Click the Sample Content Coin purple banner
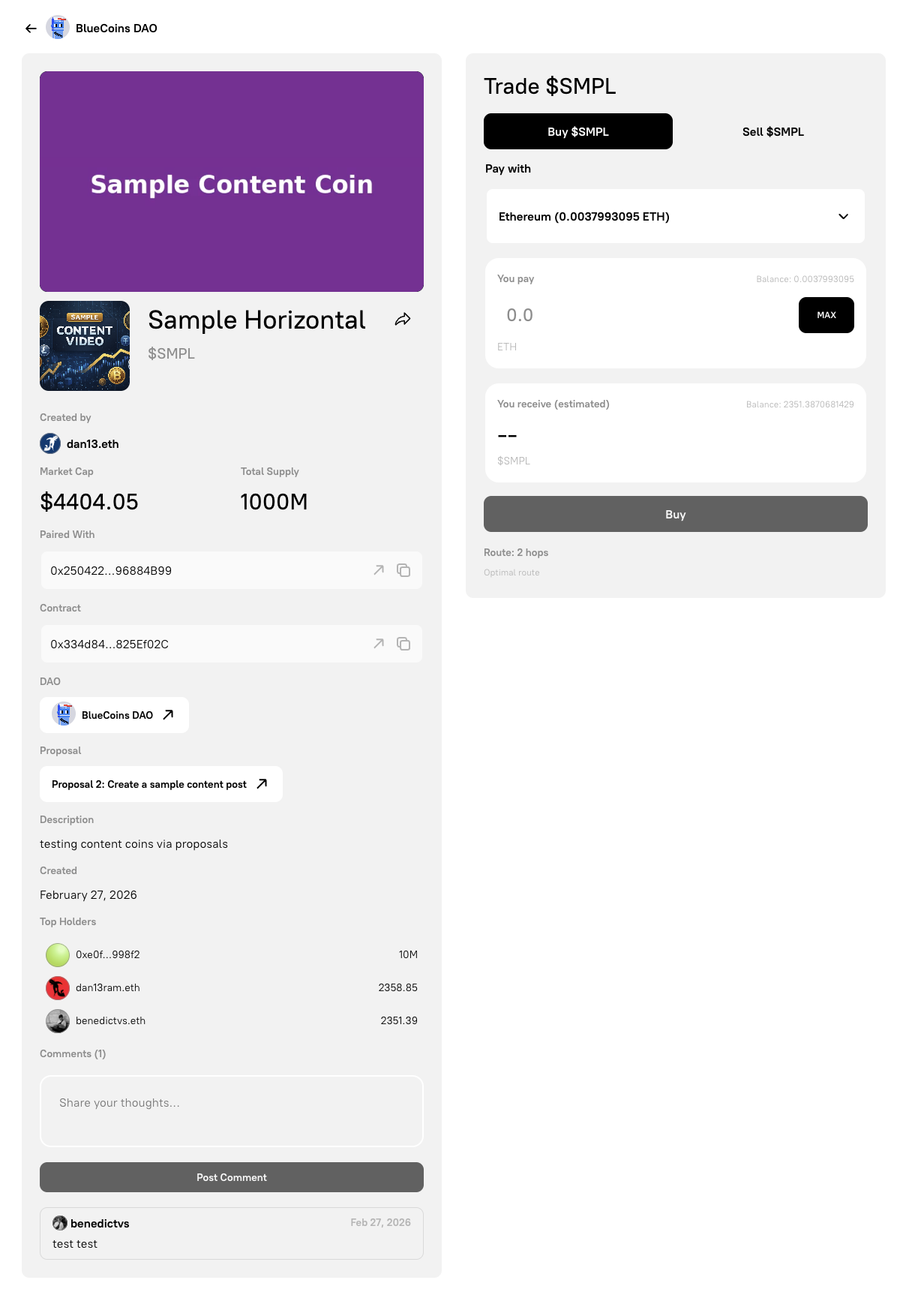Viewport: 924px width, 1292px height. click(x=231, y=181)
